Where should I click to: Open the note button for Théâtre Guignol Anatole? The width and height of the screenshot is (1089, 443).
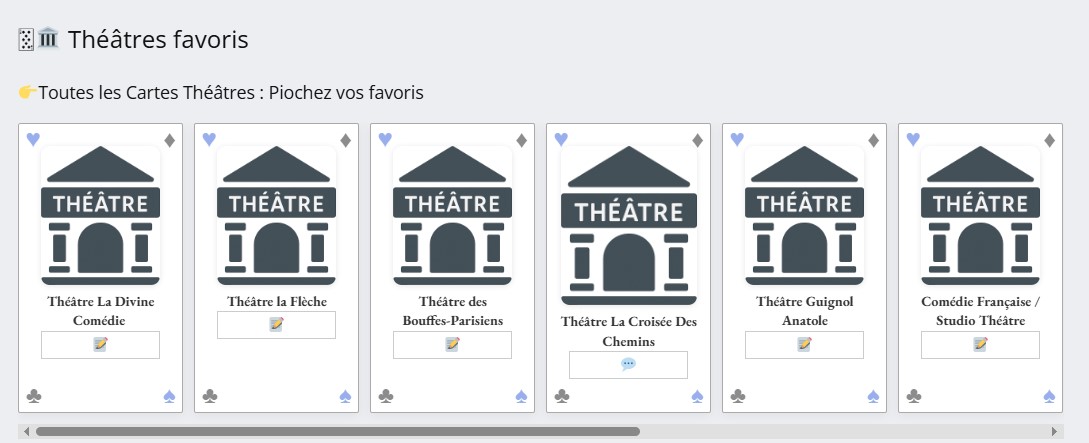tap(804, 345)
